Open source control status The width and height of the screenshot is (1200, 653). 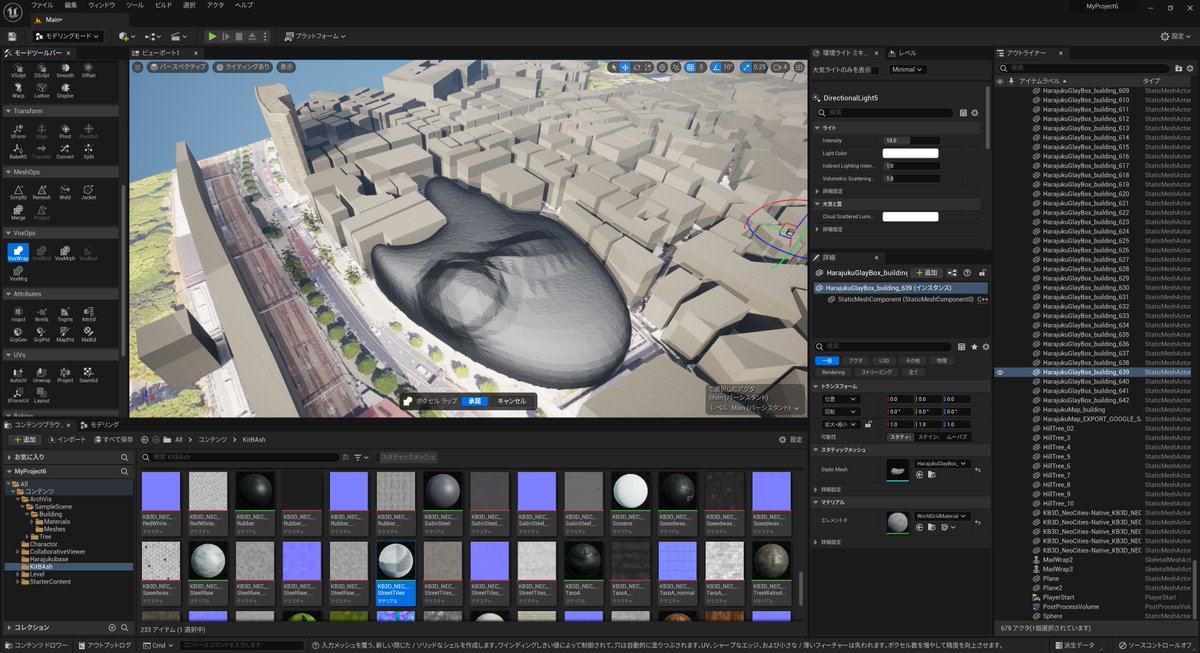(x=1158, y=645)
